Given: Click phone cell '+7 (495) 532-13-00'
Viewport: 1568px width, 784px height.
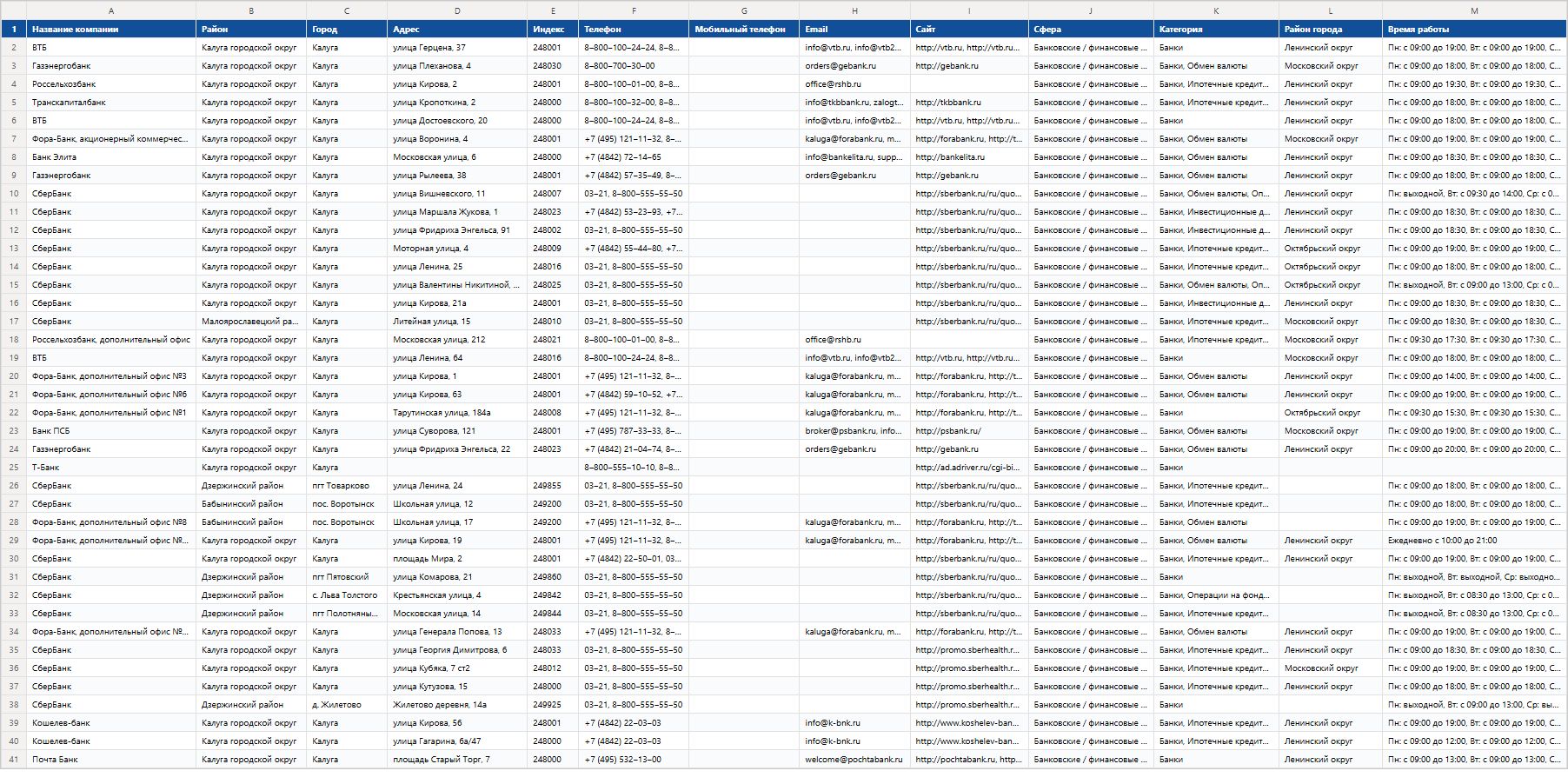Looking at the screenshot, I should 634,760.
